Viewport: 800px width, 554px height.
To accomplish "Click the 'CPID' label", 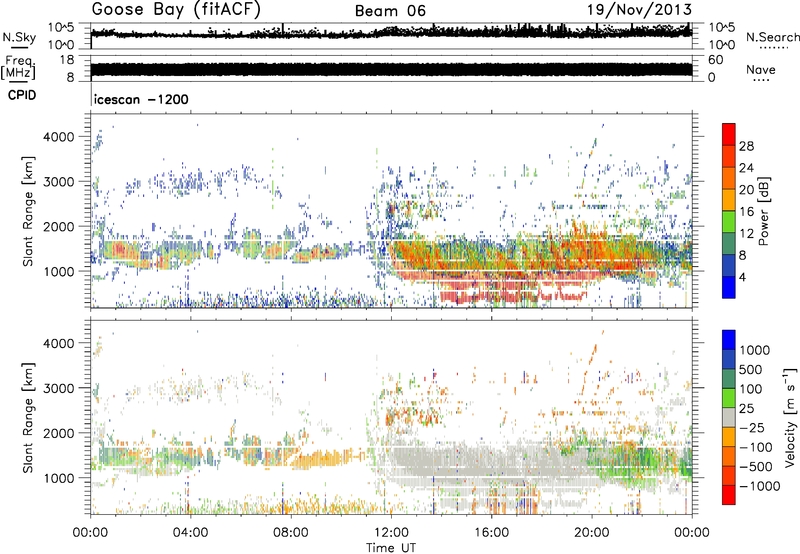I will point(21,95).
